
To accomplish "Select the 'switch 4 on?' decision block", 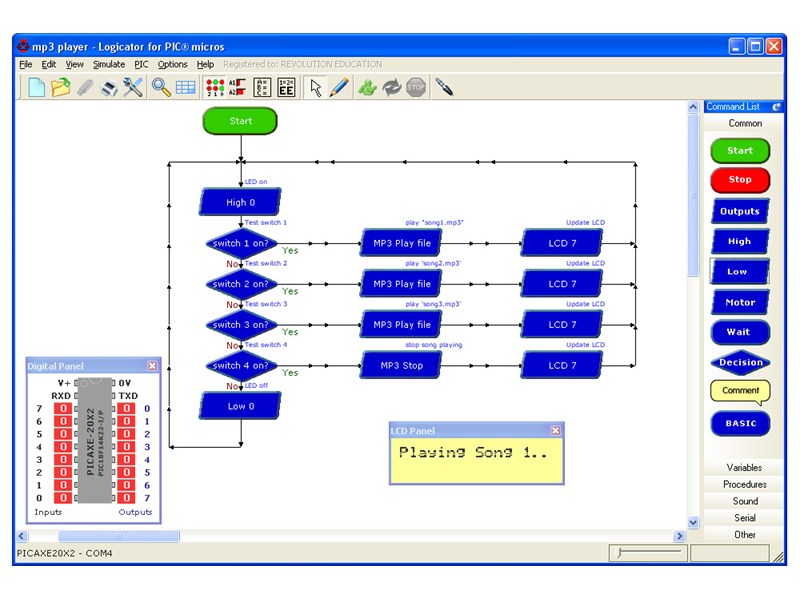I will pyautogui.click(x=241, y=366).
